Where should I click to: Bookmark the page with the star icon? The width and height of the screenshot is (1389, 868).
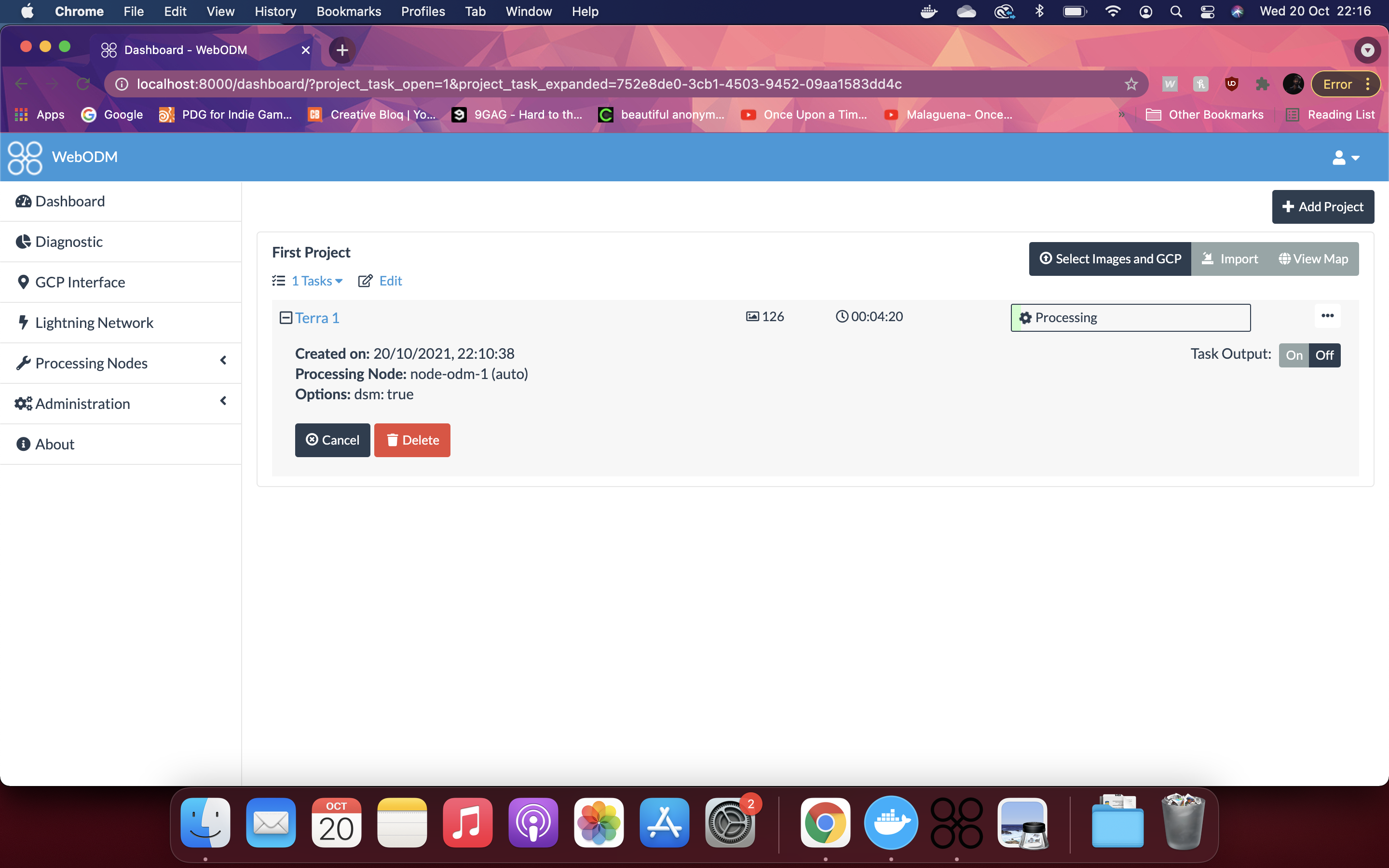(1130, 84)
